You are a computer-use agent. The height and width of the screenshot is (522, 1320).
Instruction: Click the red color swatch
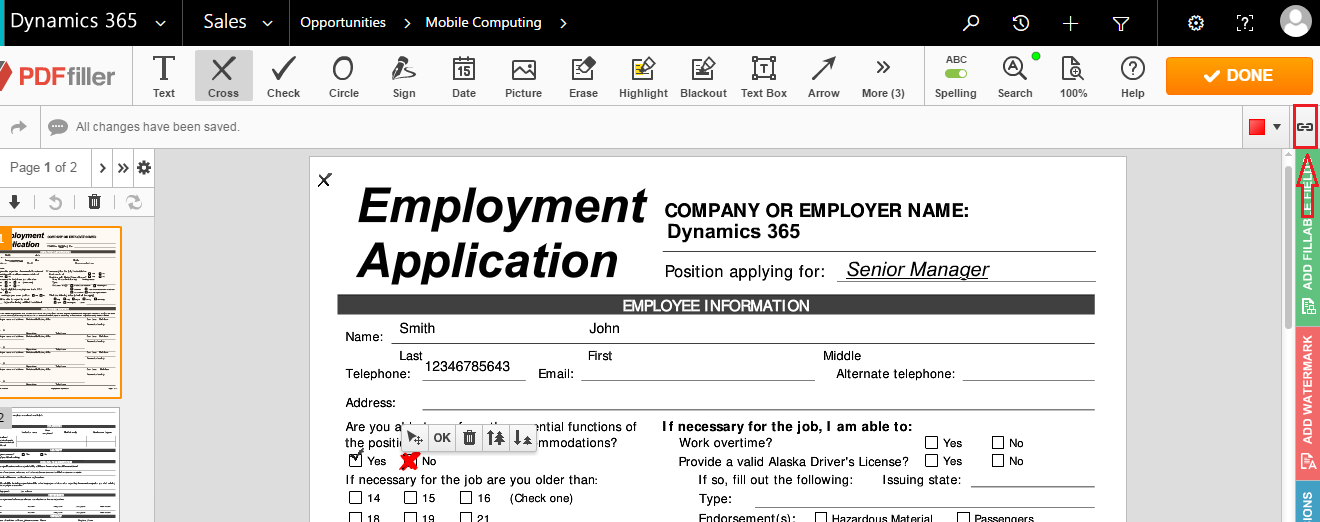[1257, 127]
